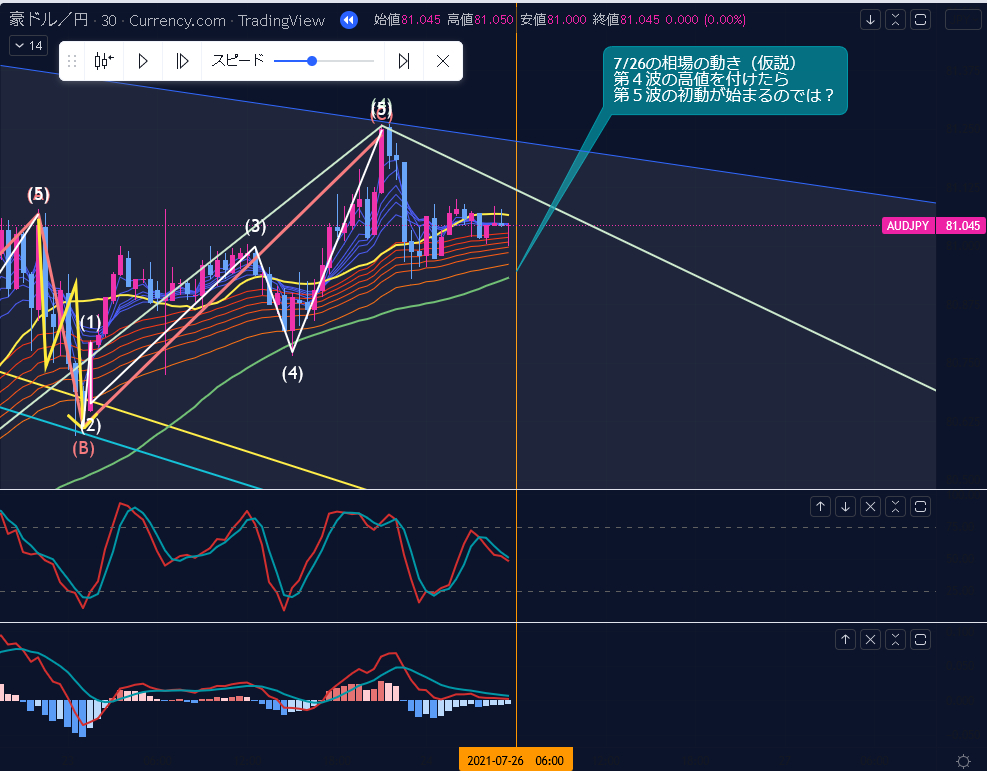This screenshot has height=771, width=987.
Task: Maximize the main price chart pane
Action: [x=921, y=19]
